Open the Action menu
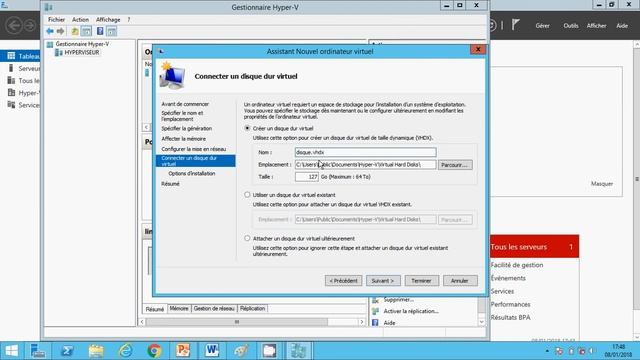This screenshot has height=360, width=640. (x=80, y=20)
